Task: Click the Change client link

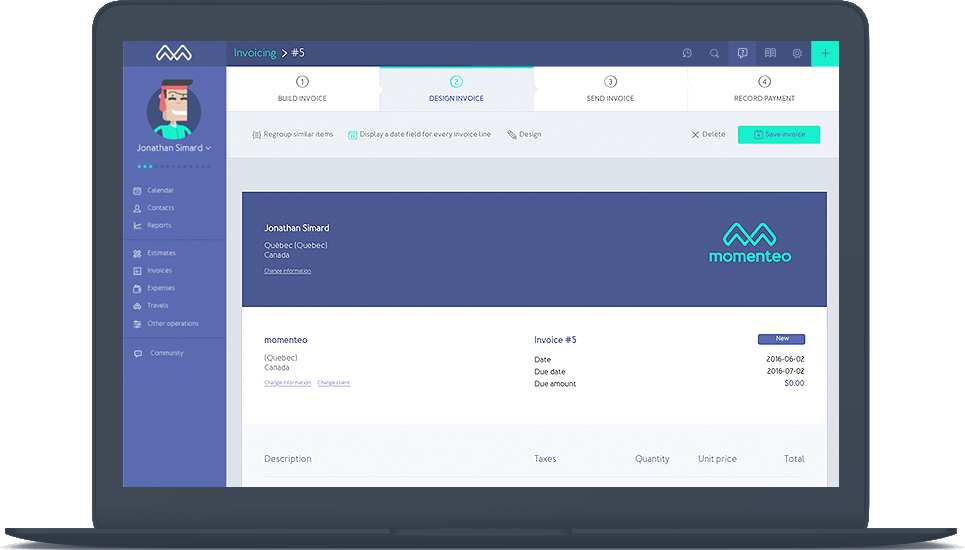Action: 334,383
